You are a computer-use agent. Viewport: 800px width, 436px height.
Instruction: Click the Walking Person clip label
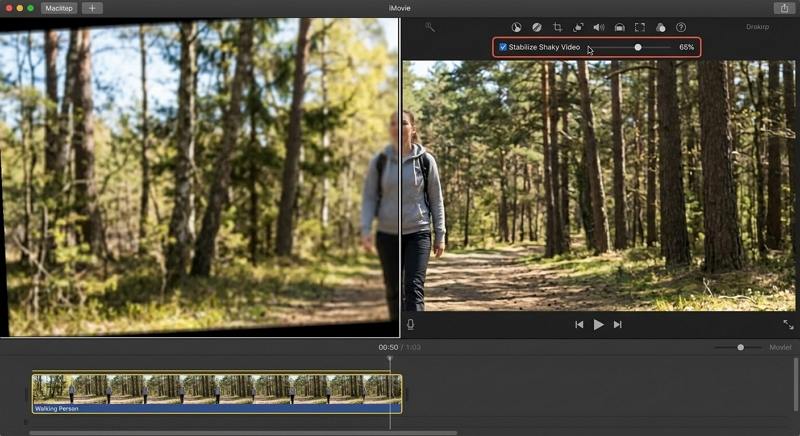[56, 408]
